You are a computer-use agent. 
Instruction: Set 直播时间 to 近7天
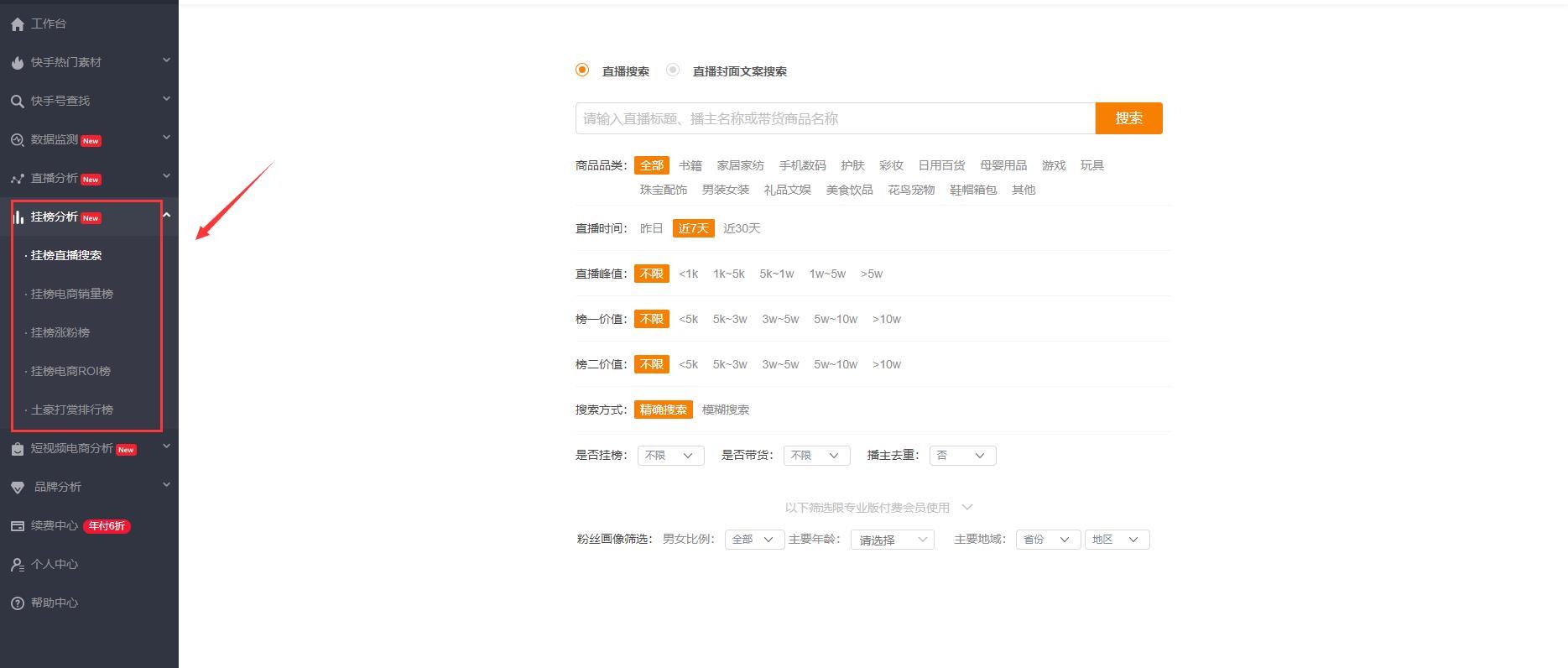694,228
